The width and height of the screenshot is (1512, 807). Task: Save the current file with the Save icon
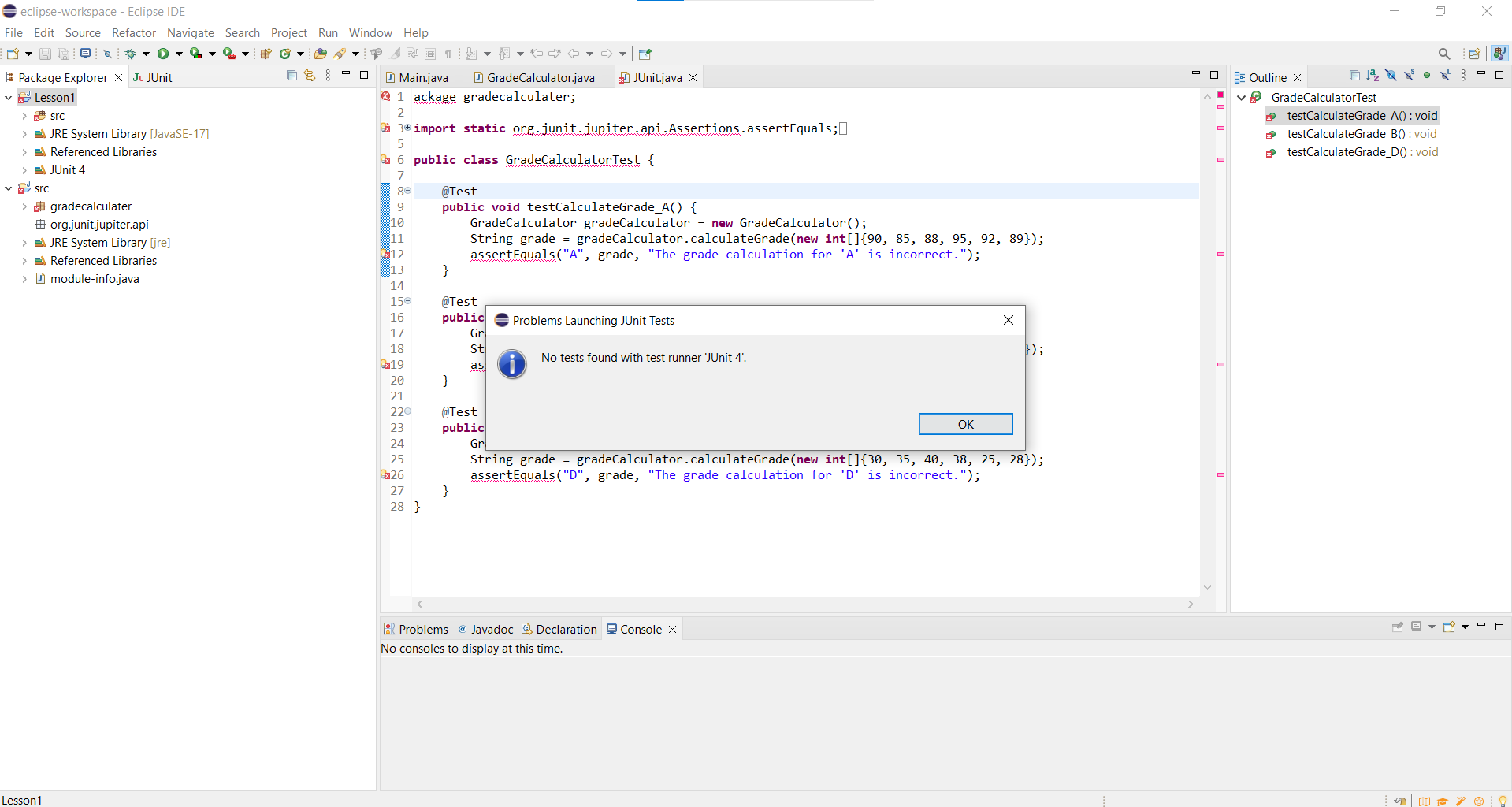click(45, 54)
